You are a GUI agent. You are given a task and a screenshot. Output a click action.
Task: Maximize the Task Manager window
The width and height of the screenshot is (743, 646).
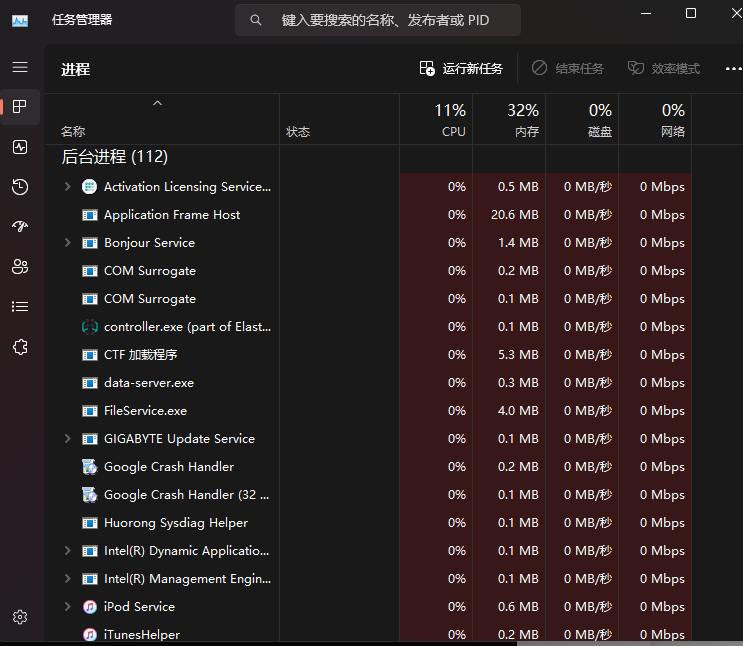pyautogui.click(x=691, y=13)
